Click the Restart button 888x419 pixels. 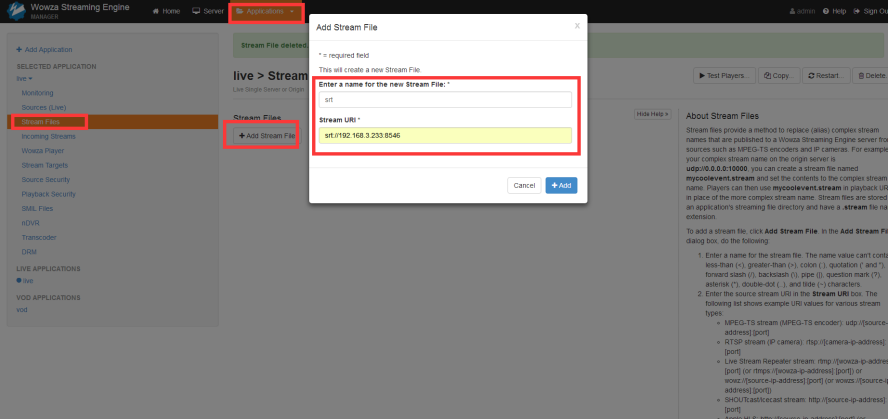coord(827,75)
